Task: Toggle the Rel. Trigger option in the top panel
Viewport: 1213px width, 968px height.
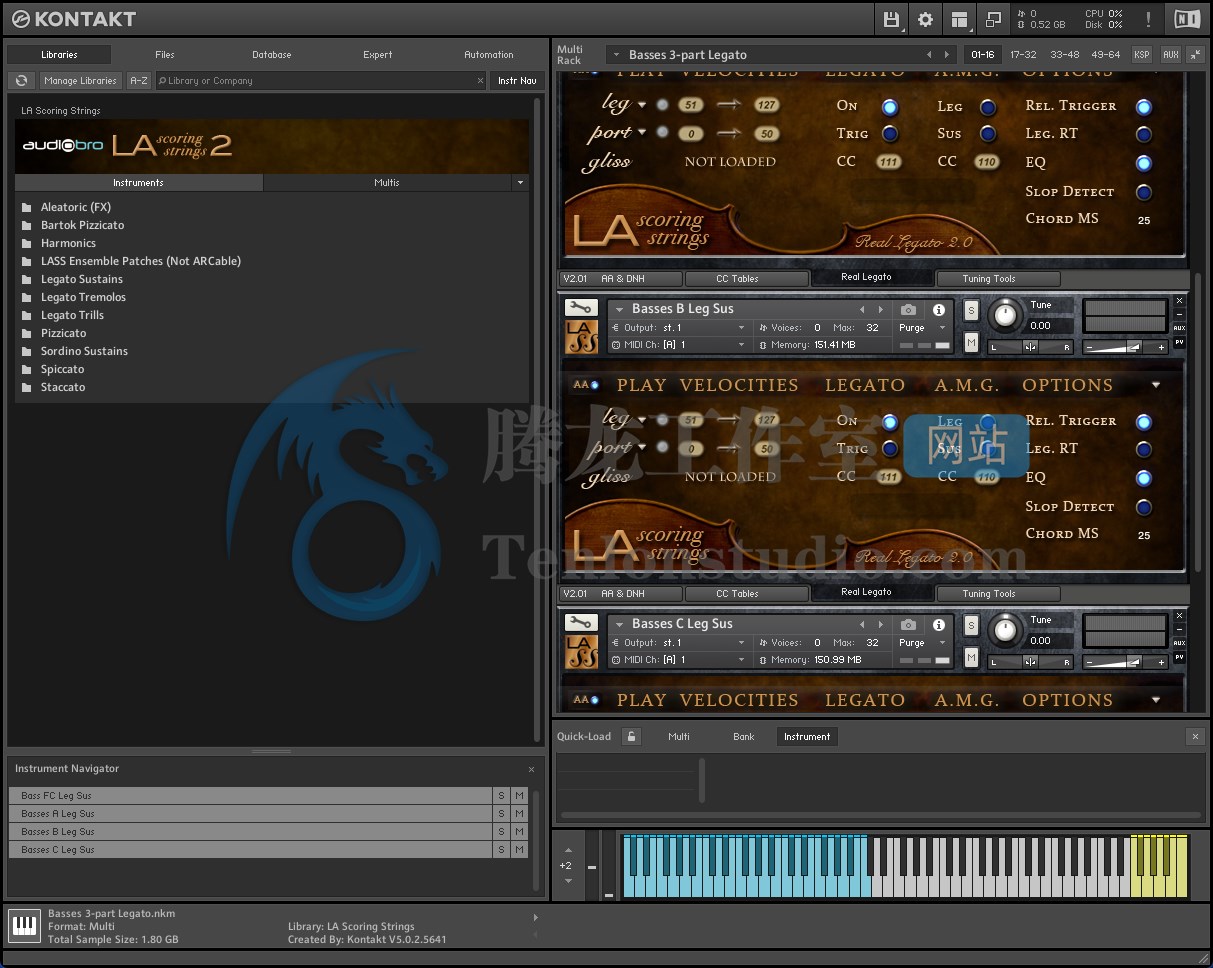Action: click(x=1144, y=106)
